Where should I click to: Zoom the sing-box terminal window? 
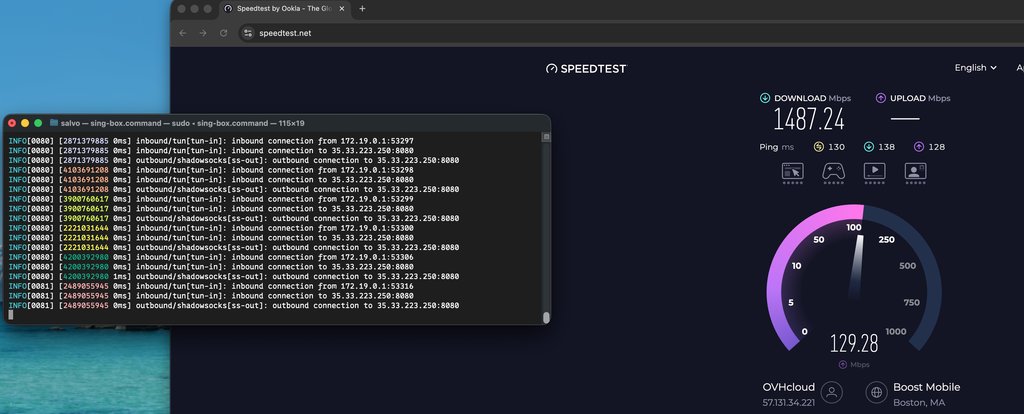(x=38, y=123)
